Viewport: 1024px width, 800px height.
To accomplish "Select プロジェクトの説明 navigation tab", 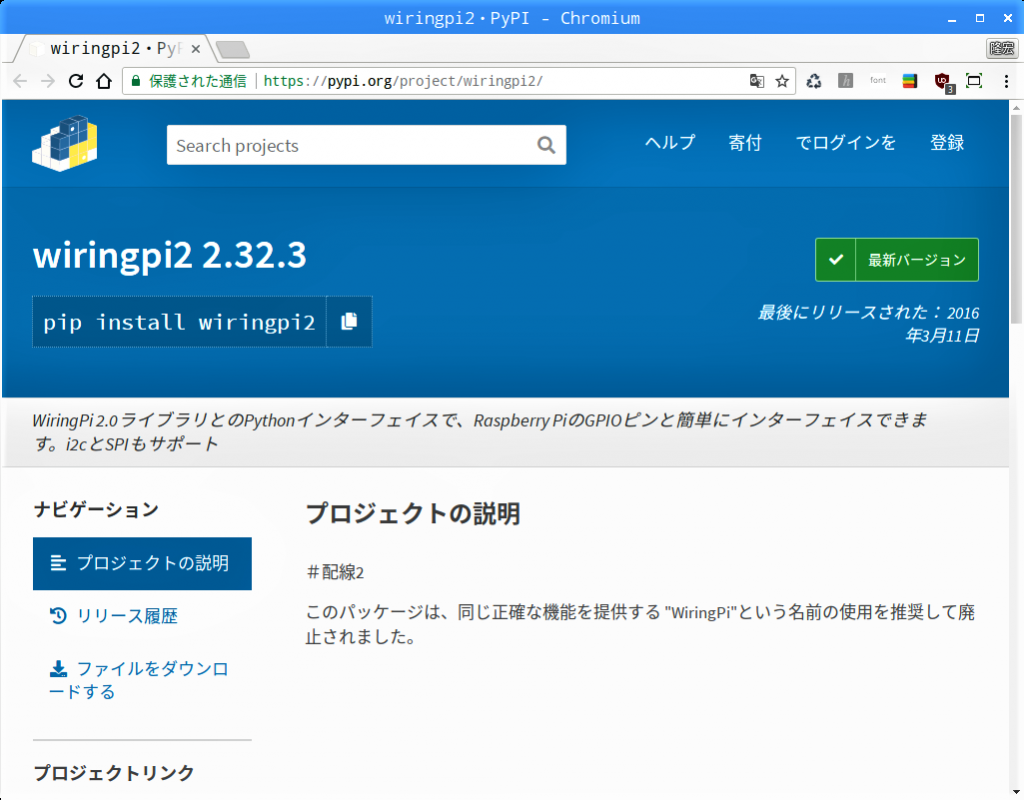I will point(142,564).
